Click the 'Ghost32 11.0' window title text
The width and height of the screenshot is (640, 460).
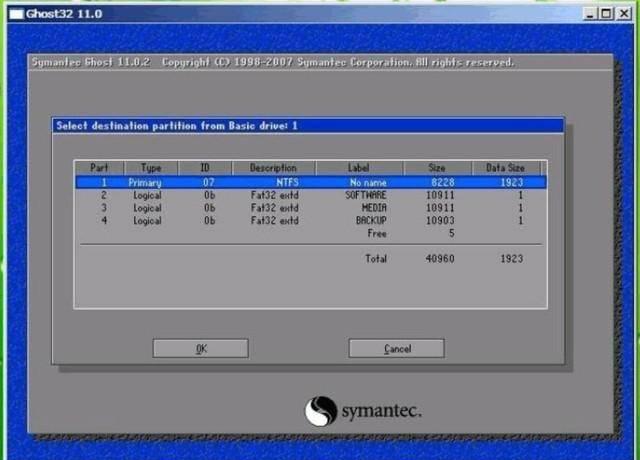pyautogui.click(x=64, y=14)
